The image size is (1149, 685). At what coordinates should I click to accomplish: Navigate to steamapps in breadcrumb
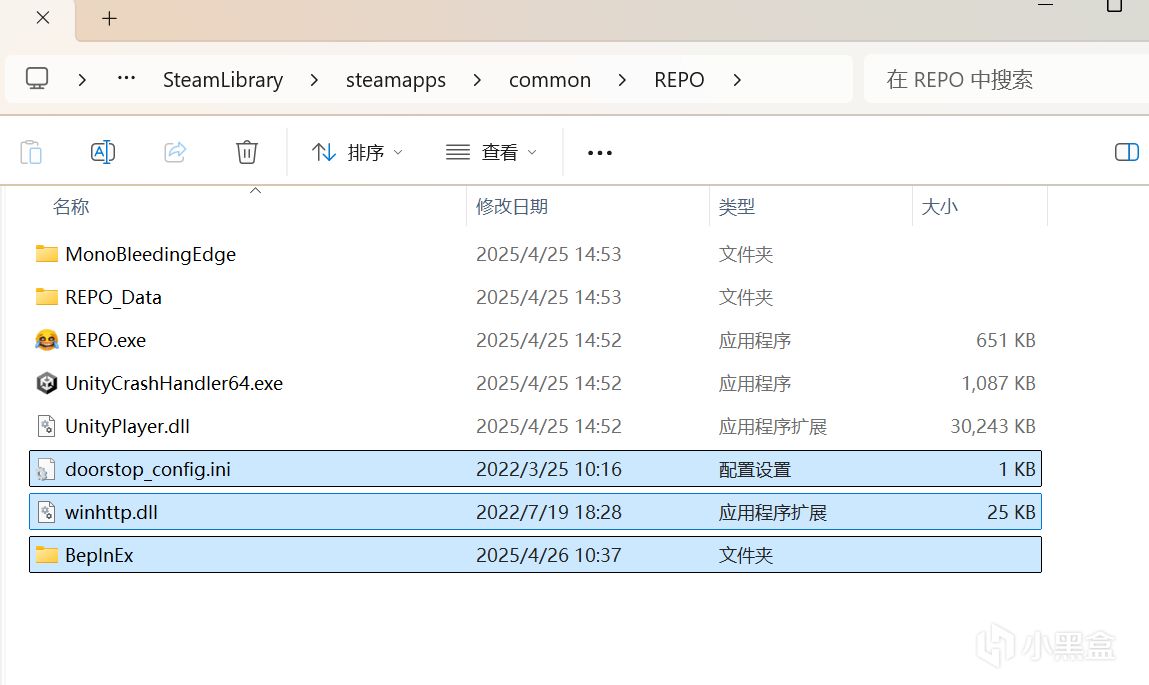(x=396, y=79)
